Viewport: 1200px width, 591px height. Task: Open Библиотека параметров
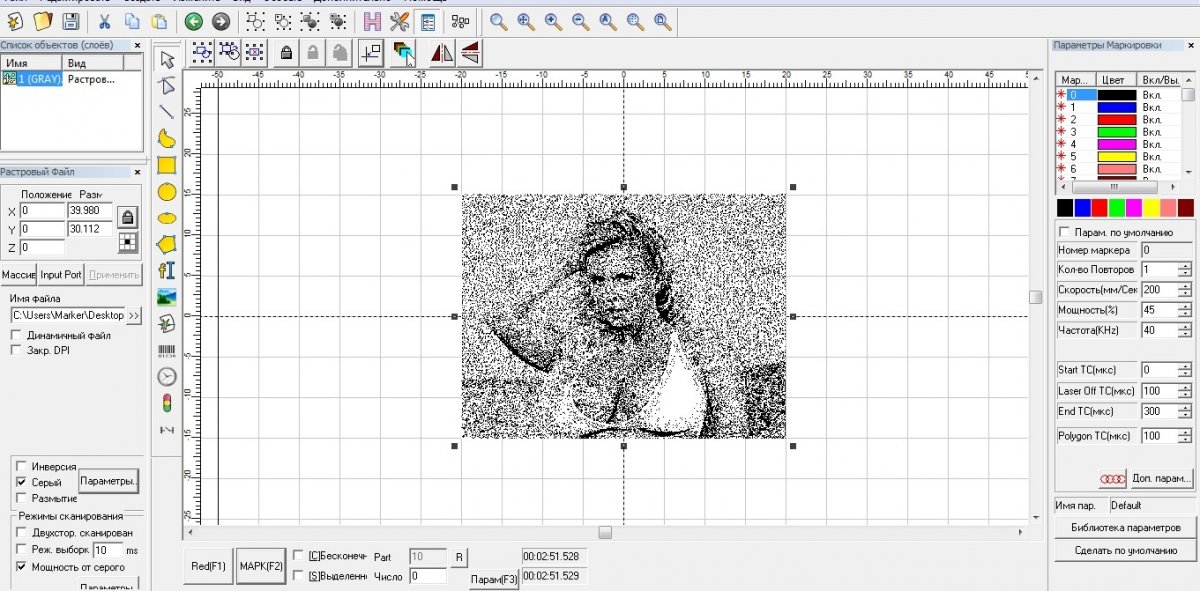(1125, 528)
